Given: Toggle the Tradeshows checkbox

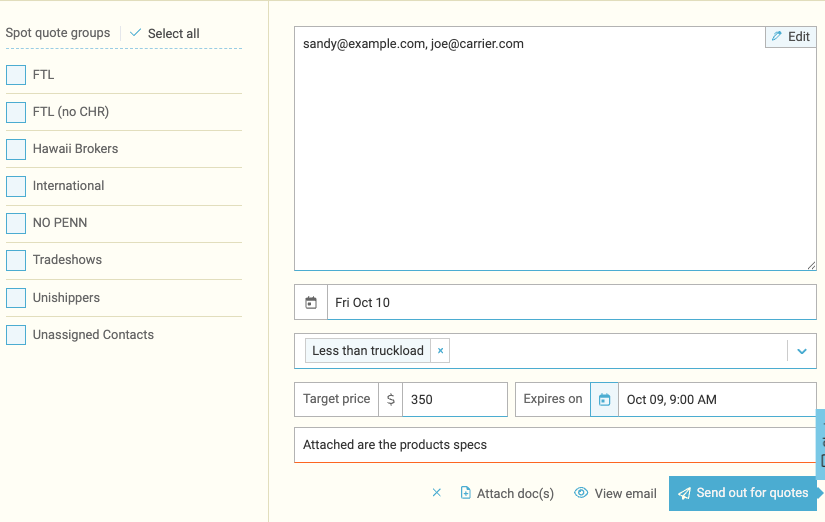Looking at the screenshot, I should (16, 260).
